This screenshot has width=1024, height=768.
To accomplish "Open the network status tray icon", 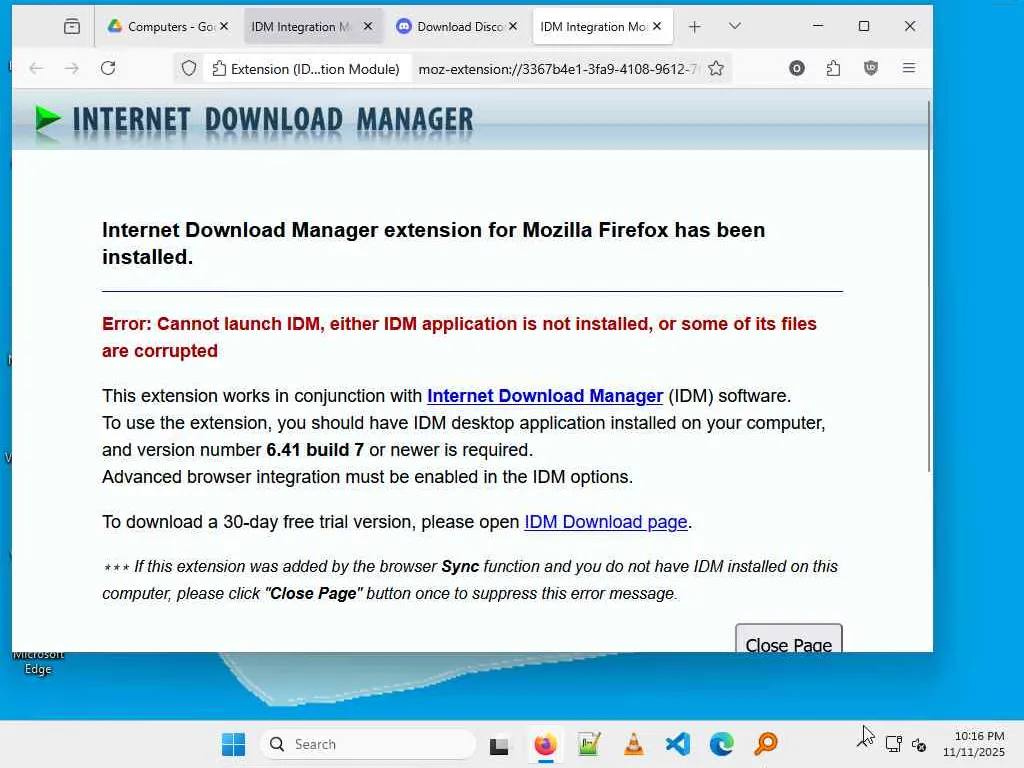I will click(x=893, y=744).
